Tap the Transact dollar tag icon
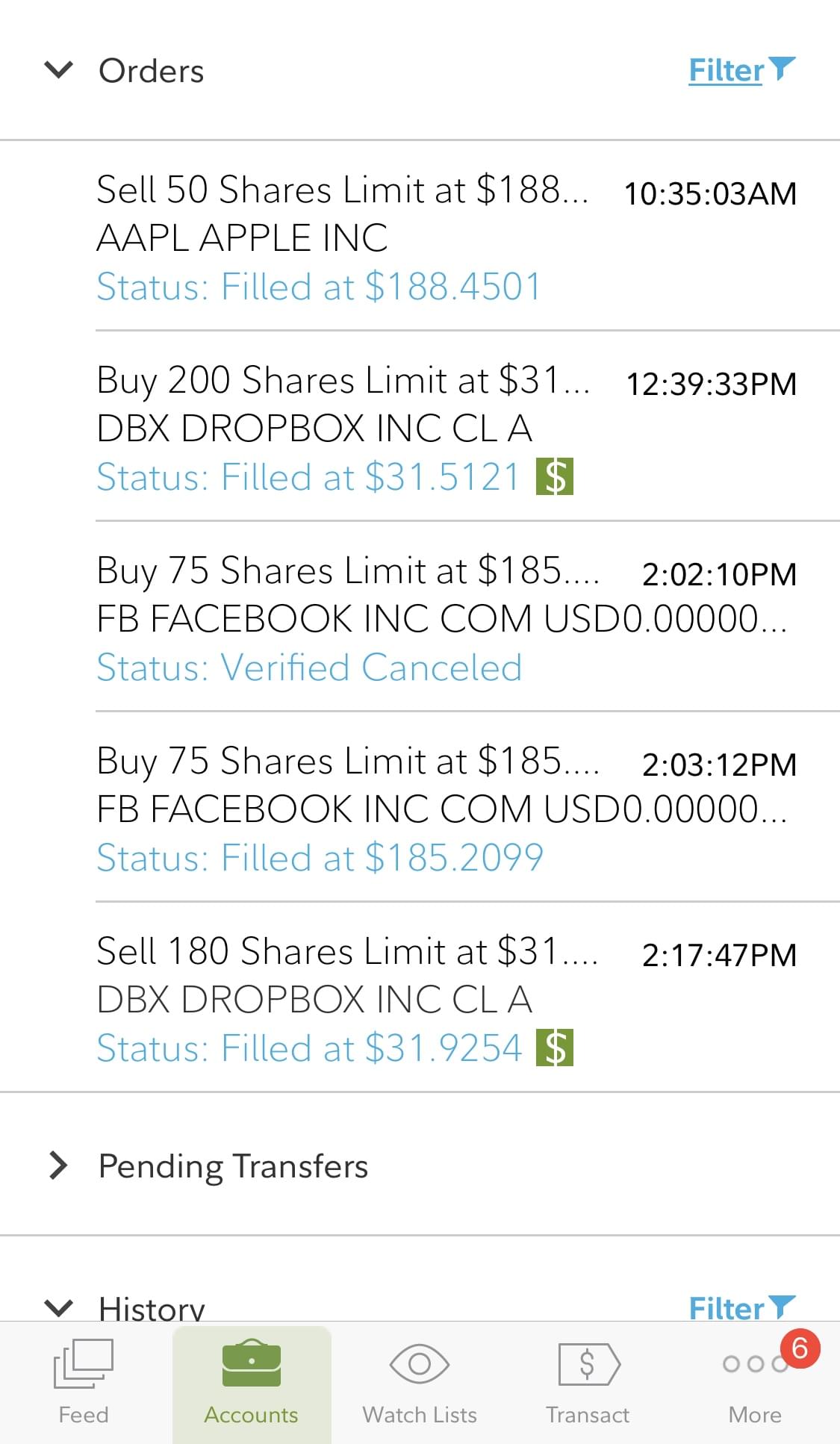This screenshot has width=840, height=1444. coord(588,1364)
